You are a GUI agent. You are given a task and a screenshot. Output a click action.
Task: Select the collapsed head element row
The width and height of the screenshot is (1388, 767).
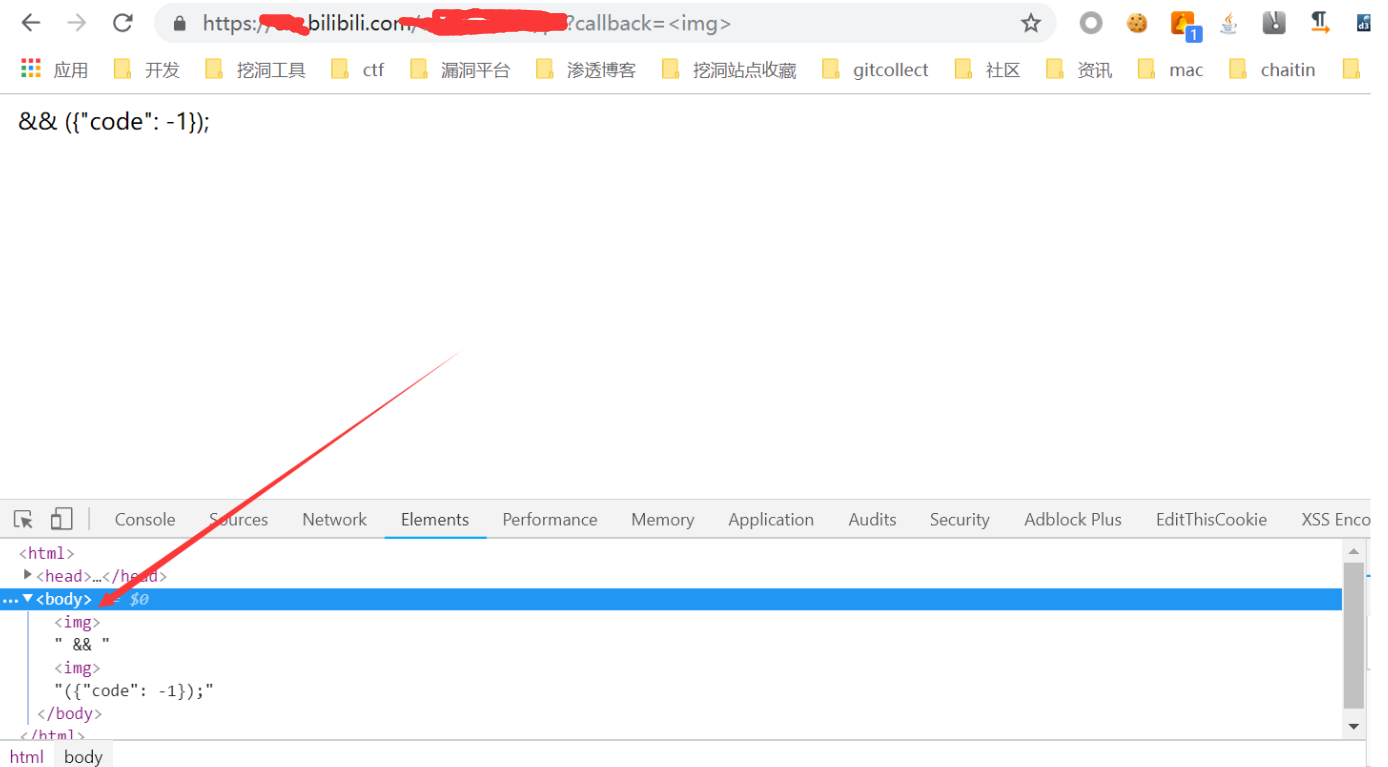click(x=102, y=576)
